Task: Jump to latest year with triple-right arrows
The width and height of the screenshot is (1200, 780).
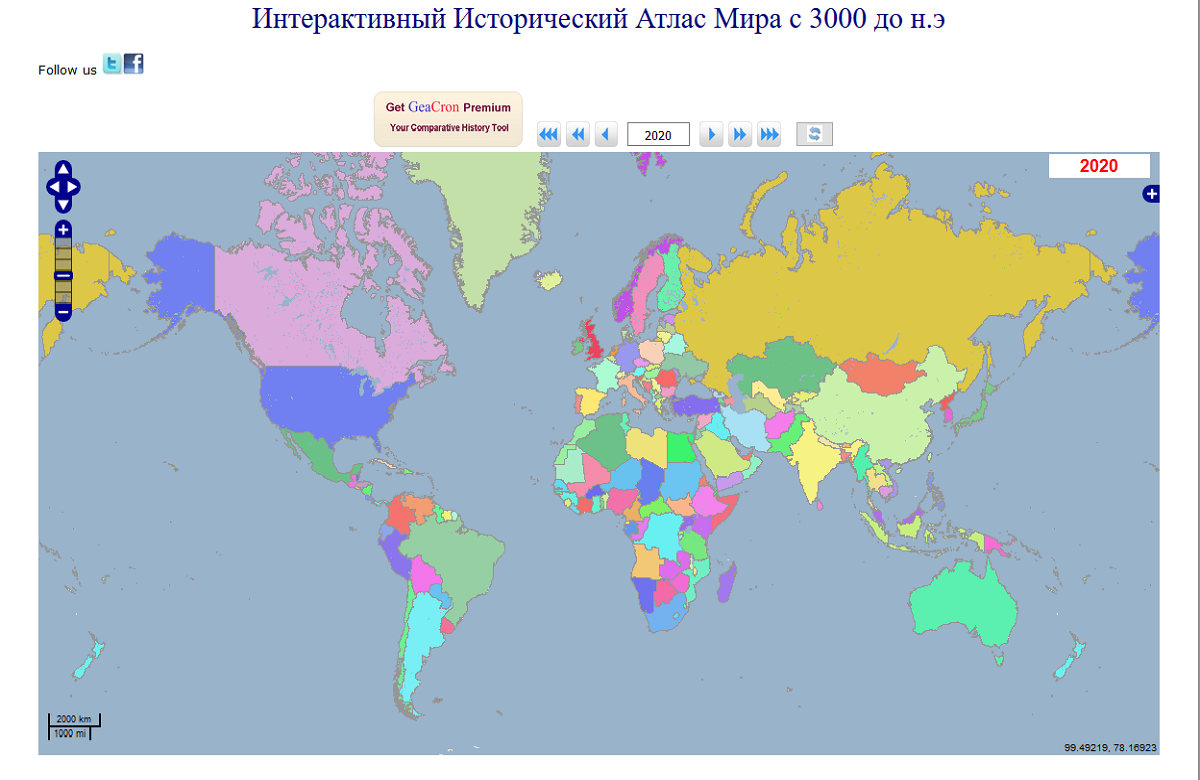Action: (769, 133)
